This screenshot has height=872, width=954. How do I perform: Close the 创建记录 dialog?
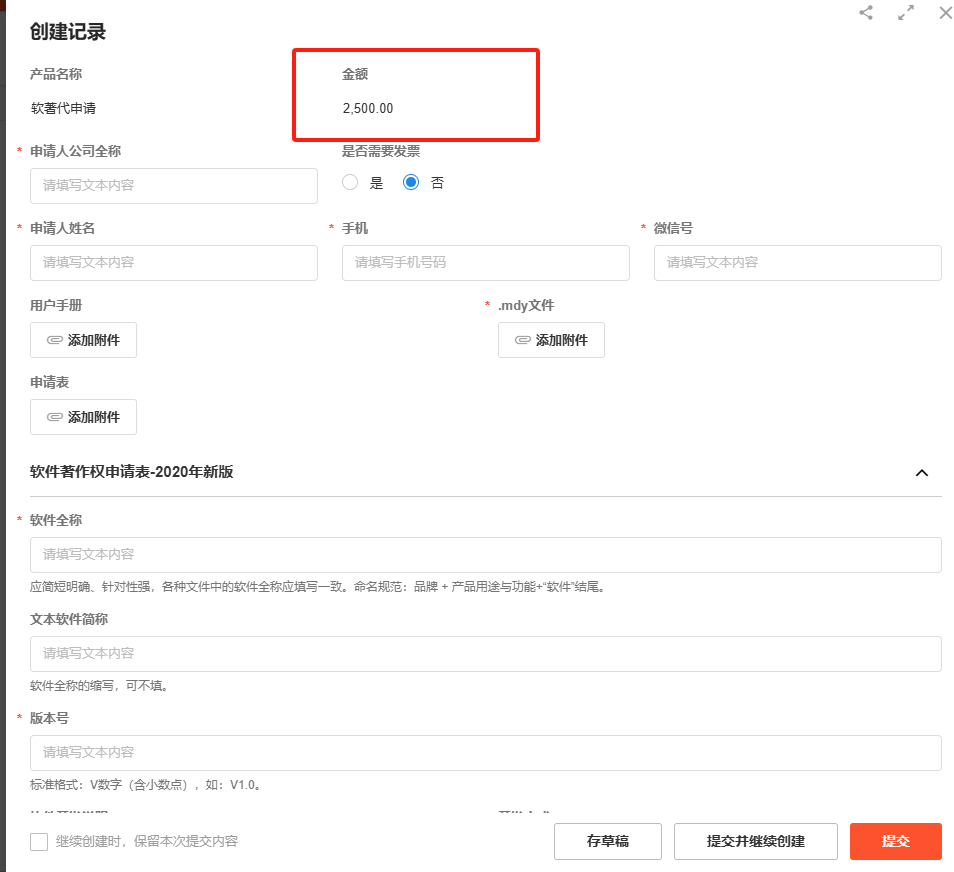coord(945,13)
